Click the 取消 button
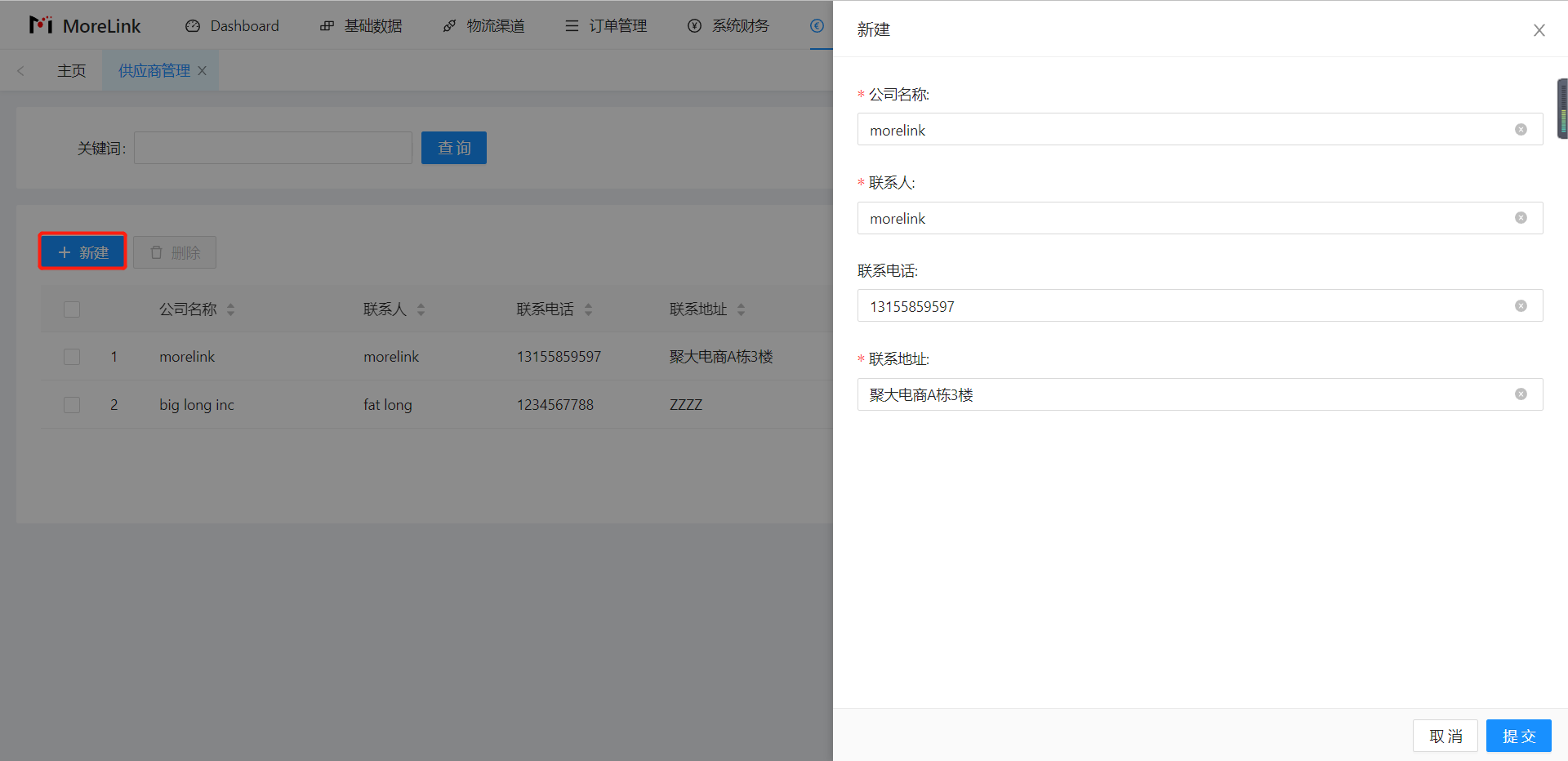The image size is (1568, 761). click(1445, 736)
